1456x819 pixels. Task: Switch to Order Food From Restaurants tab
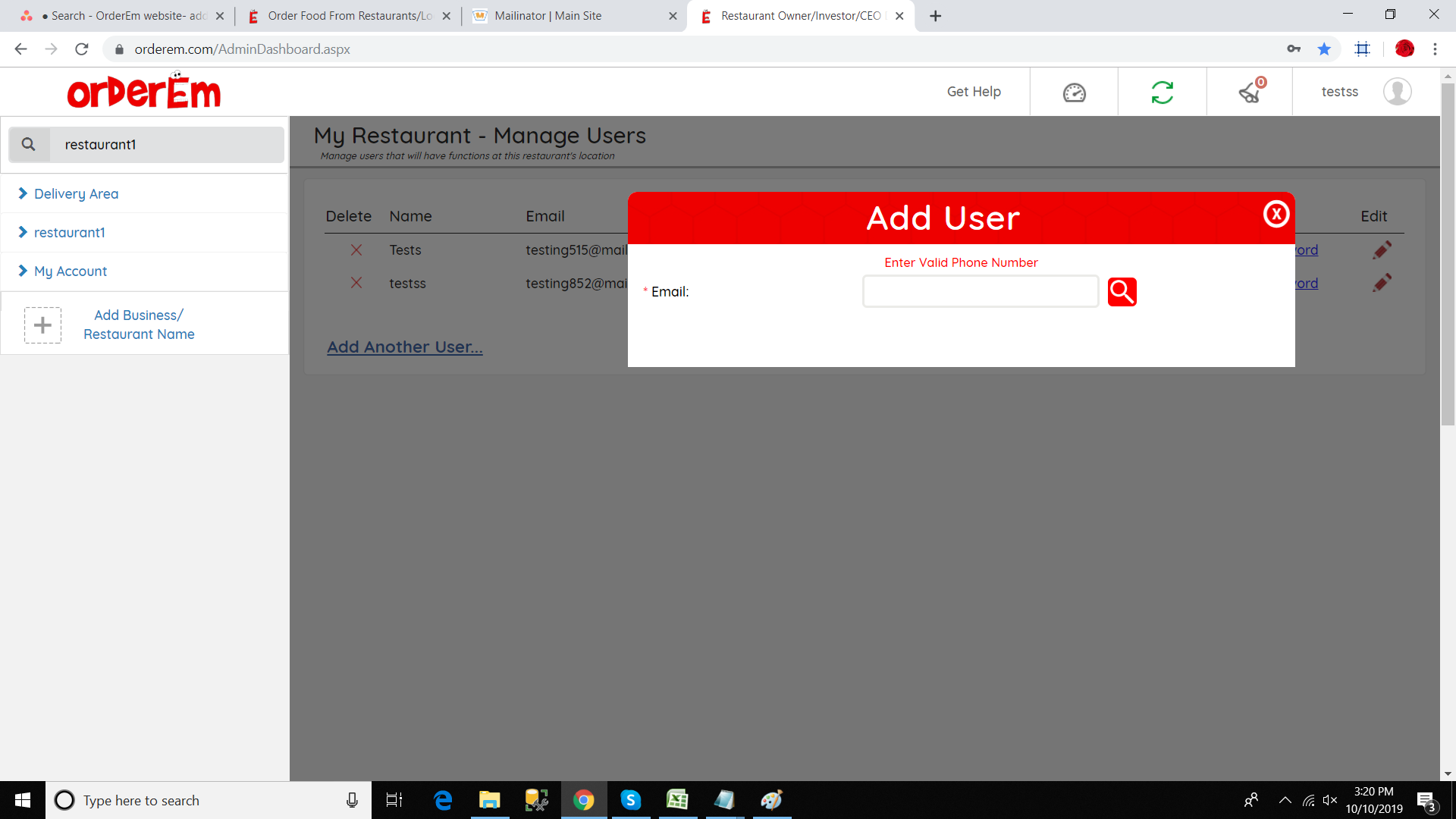pyautogui.click(x=349, y=16)
